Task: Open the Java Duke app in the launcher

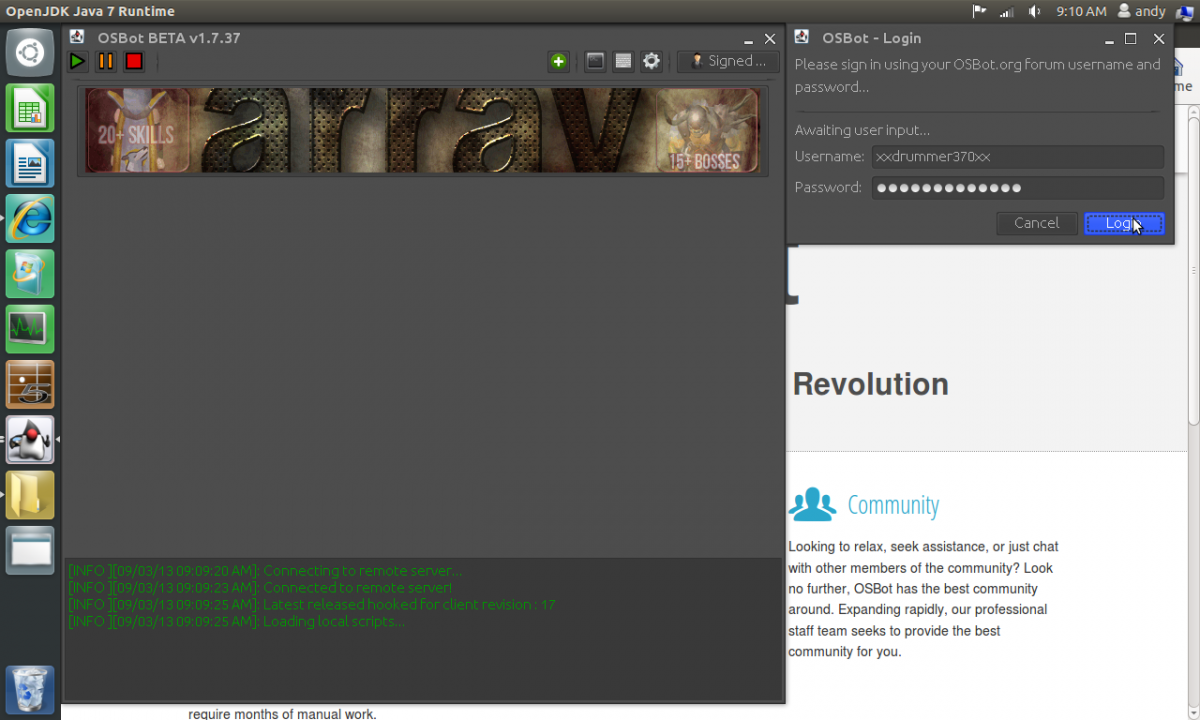Action: [30, 439]
